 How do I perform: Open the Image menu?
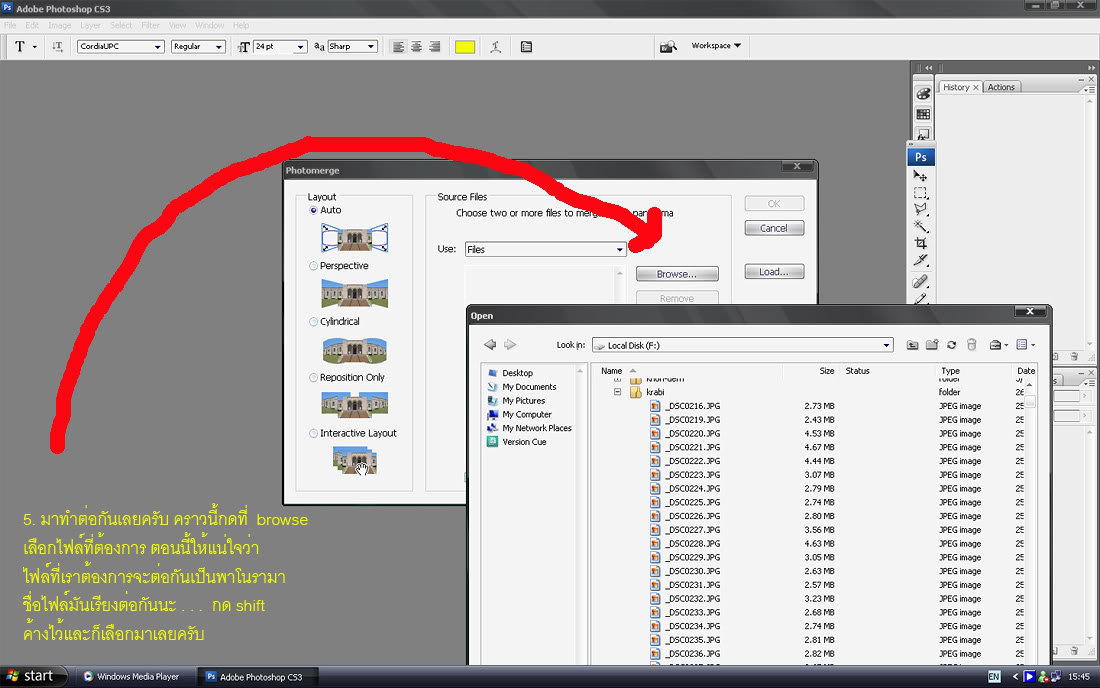click(60, 25)
